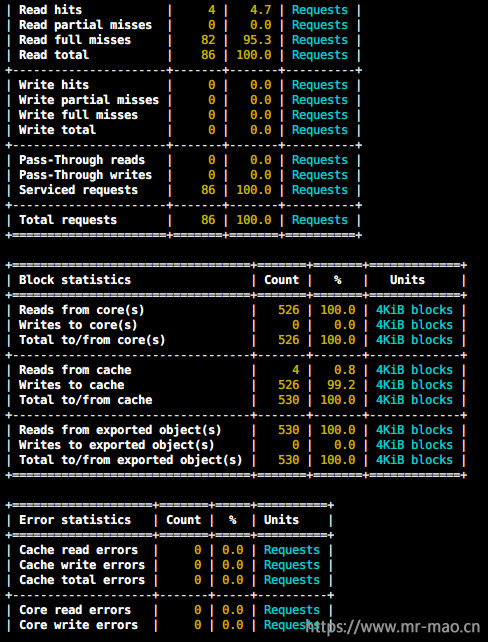Click the "Block statistics" table header
The height and width of the screenshot is (642, 488).
[x=75, y=280]
